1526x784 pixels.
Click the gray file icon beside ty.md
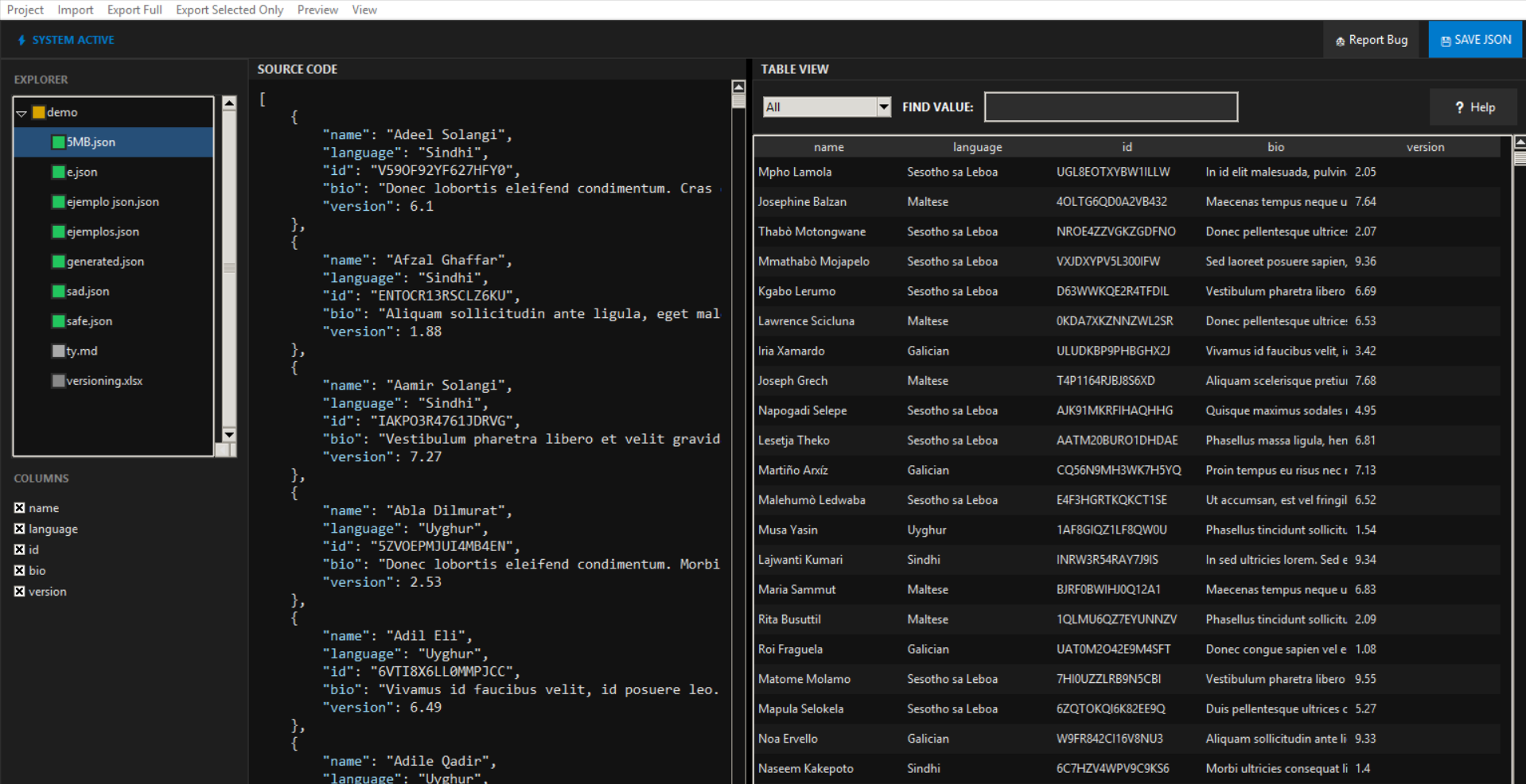tap(59, 351)
